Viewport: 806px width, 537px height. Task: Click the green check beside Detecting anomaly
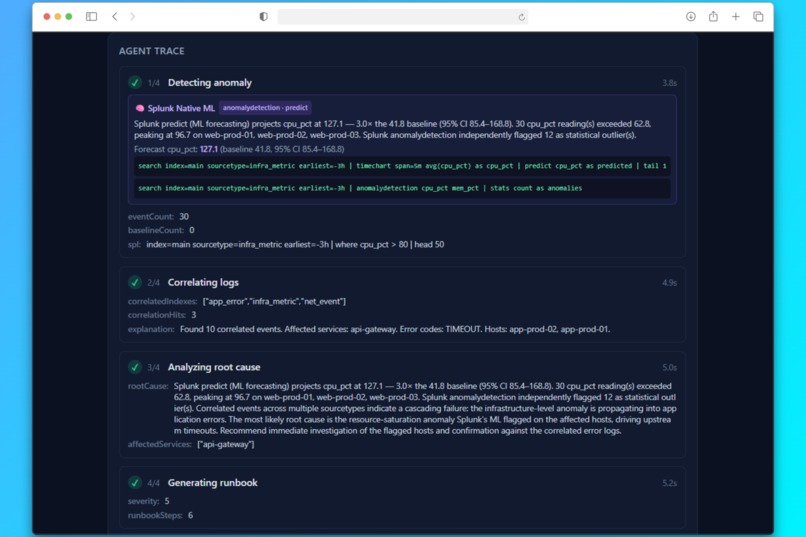coord(135,82)
